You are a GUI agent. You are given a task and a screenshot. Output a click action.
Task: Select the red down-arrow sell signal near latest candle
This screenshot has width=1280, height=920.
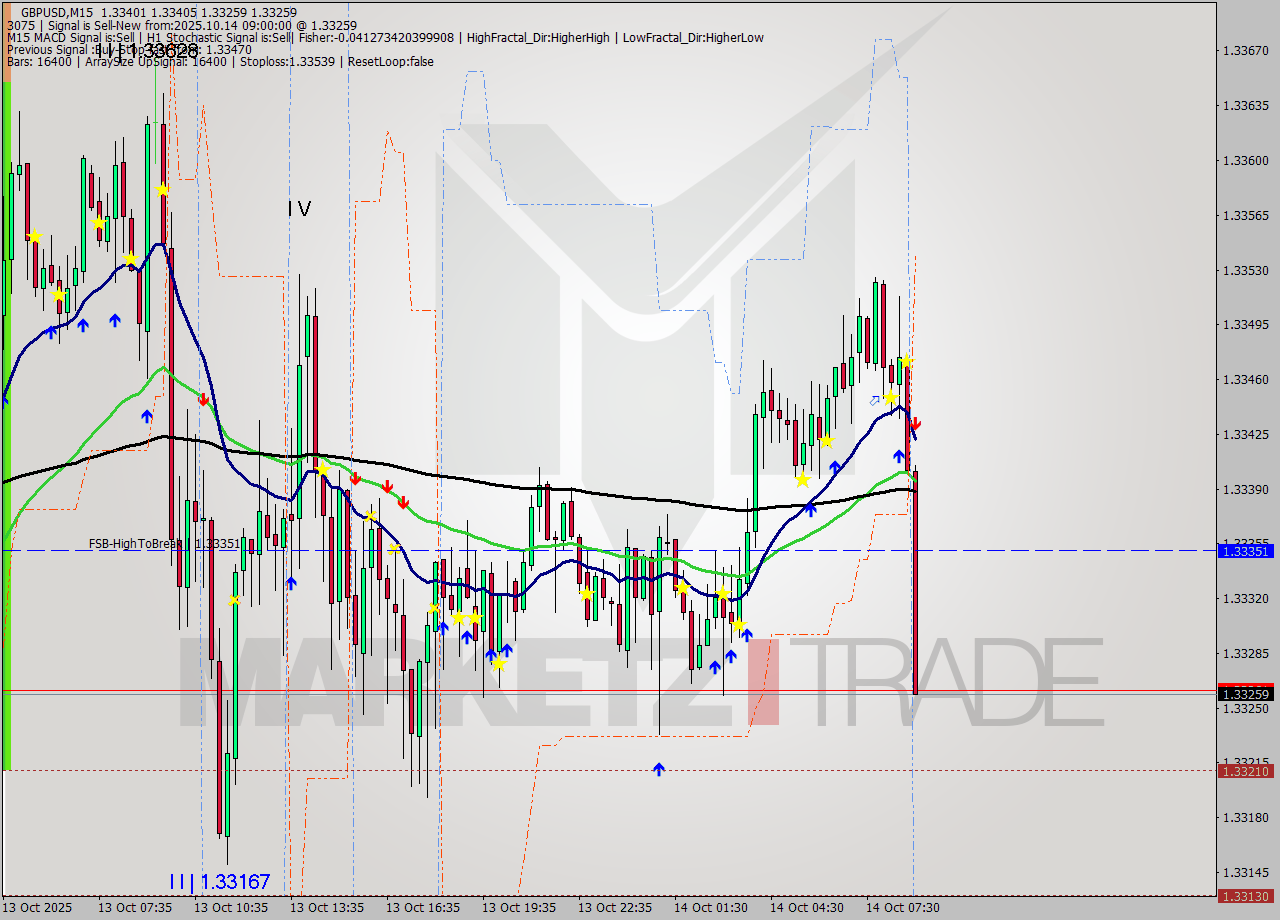tap(916, 424)
